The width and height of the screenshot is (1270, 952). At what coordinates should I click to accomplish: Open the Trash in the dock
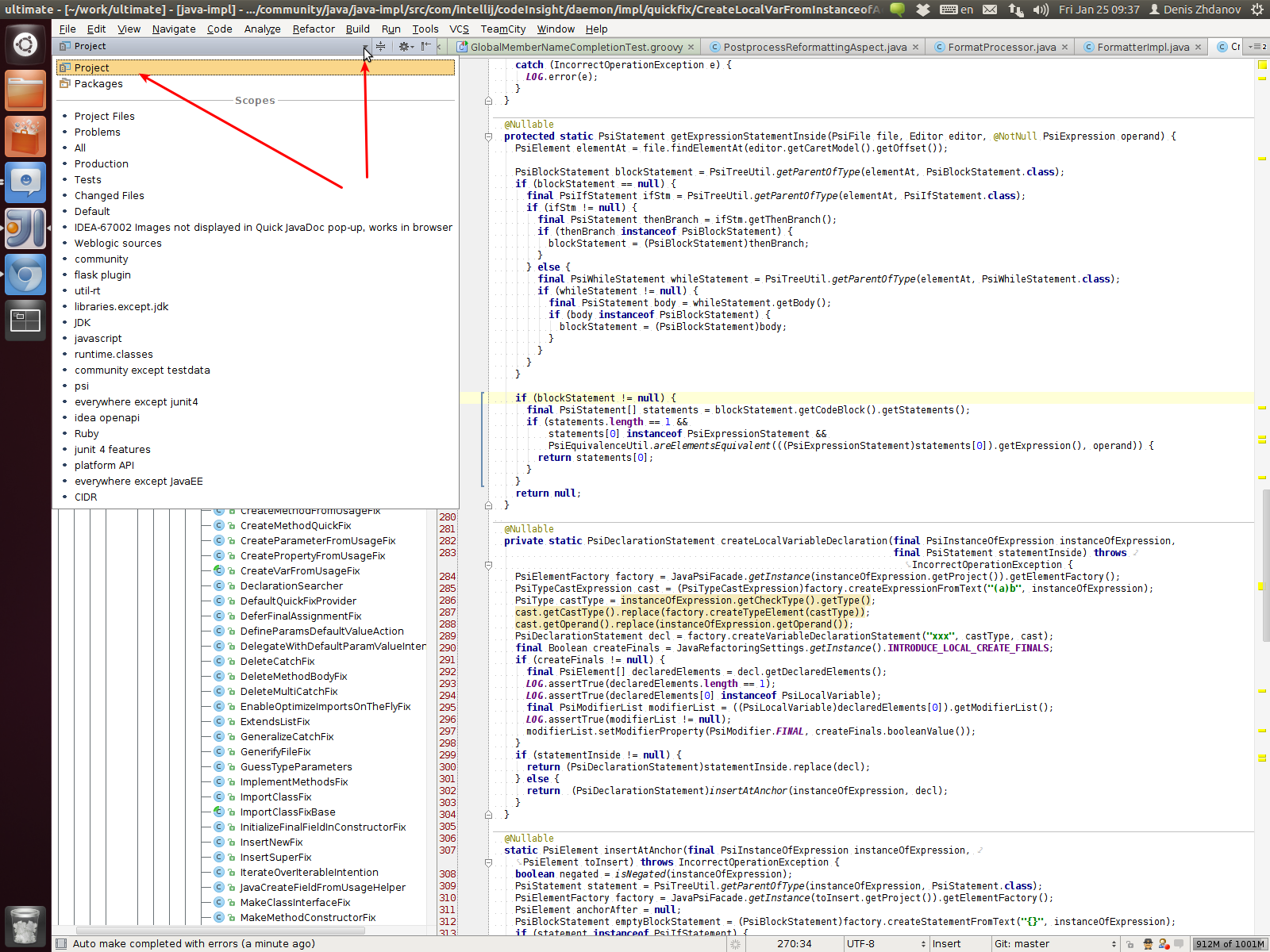[25, 925]
